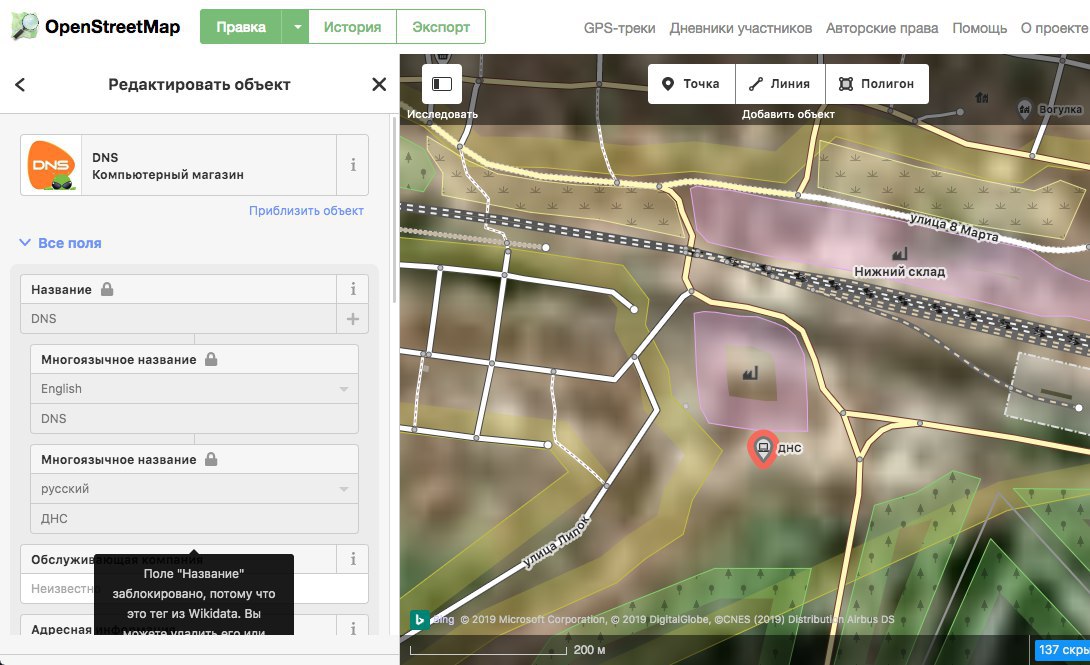1090x665 pixels.
Task: Click the lock icon beside Название
Action: [107, 289]
